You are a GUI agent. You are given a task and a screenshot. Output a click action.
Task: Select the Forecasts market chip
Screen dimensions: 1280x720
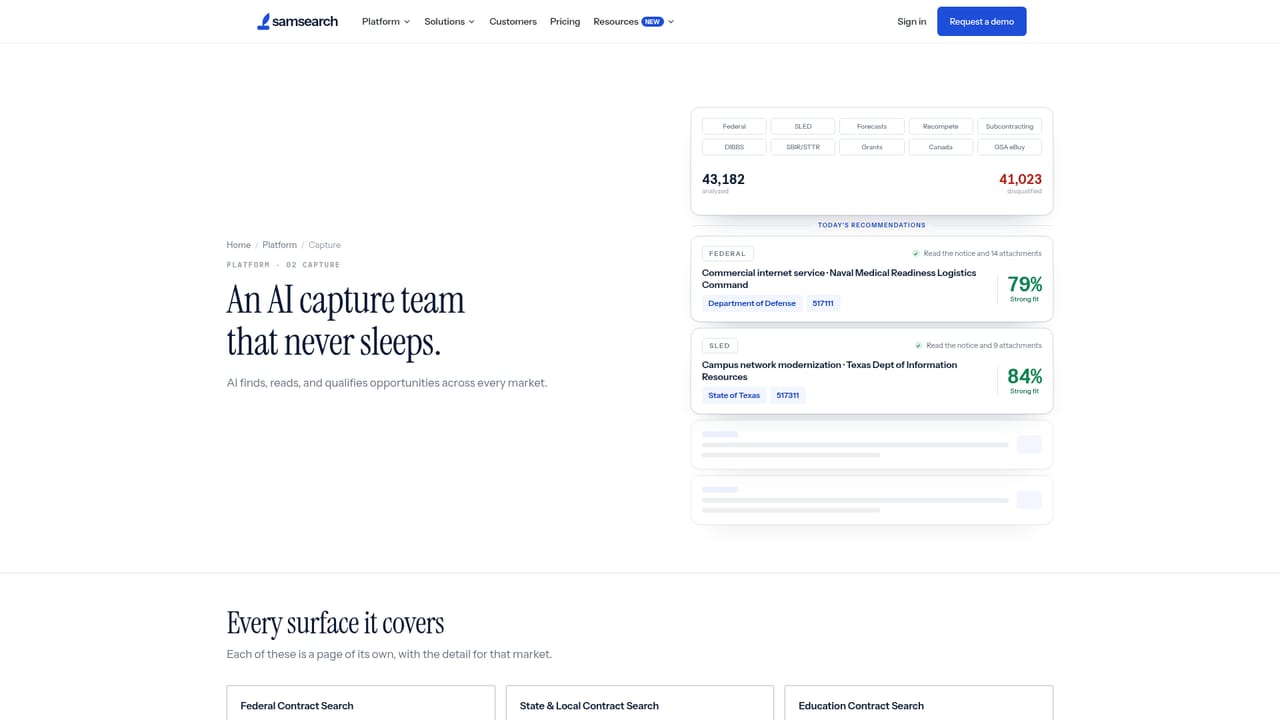point(872,126)
